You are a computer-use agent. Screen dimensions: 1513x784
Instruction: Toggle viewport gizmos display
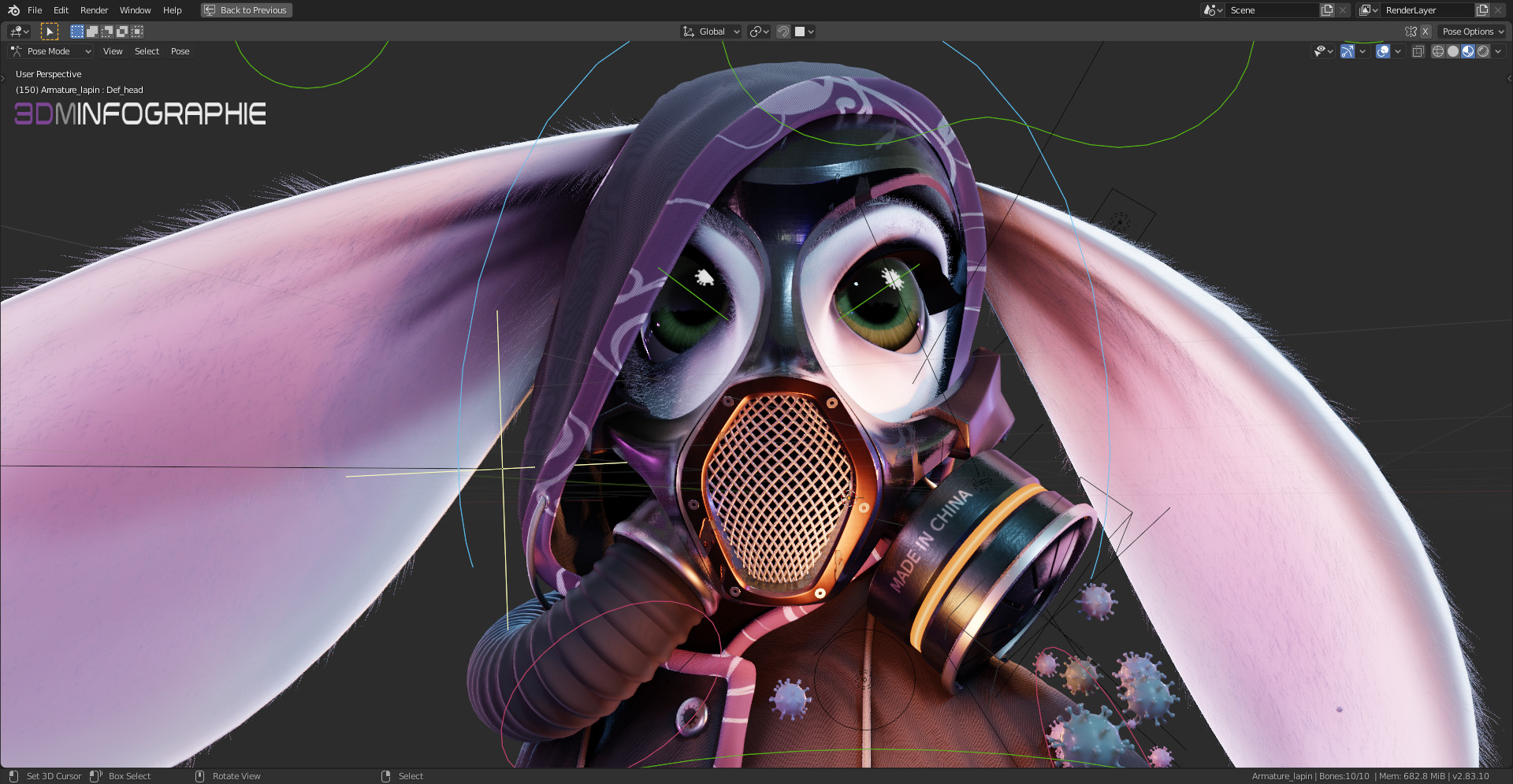tap(1348, 51)
